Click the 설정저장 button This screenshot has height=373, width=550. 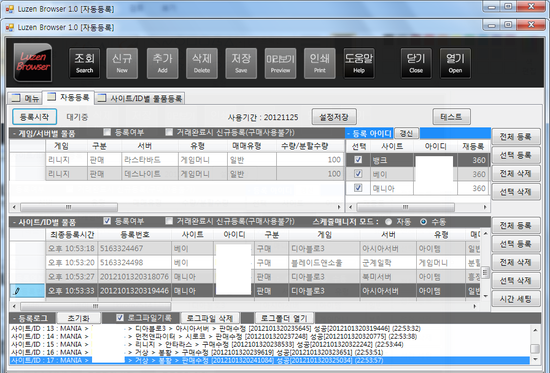[x=334, y=117]
